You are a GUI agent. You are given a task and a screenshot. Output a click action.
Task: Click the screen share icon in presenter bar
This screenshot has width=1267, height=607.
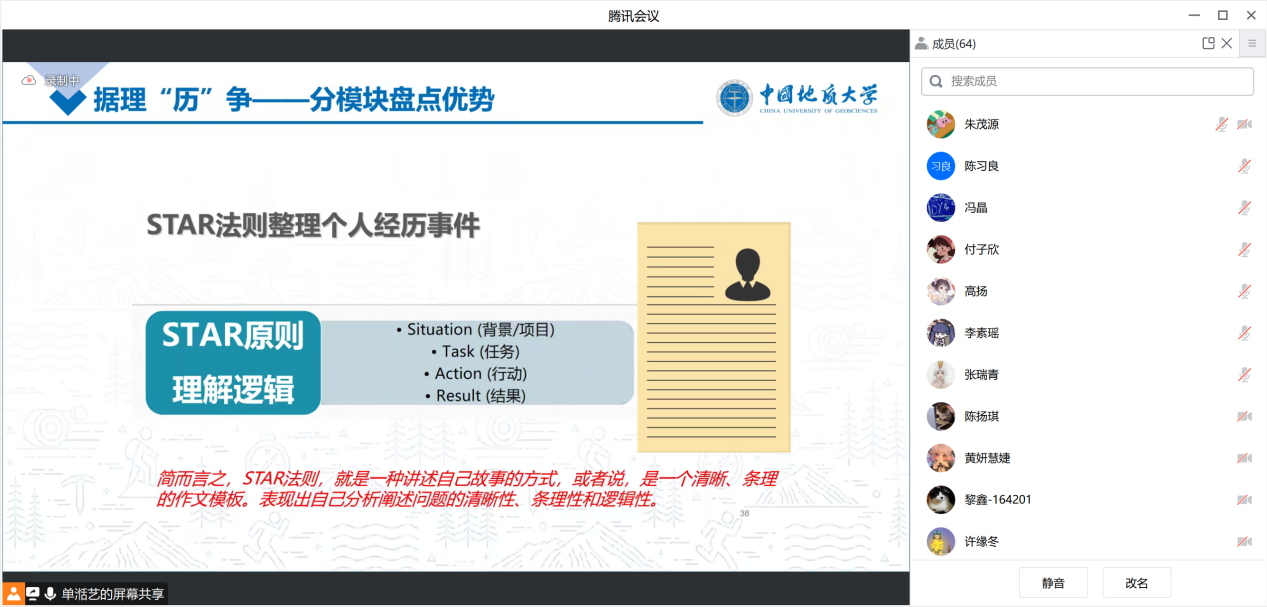[32, 594]
